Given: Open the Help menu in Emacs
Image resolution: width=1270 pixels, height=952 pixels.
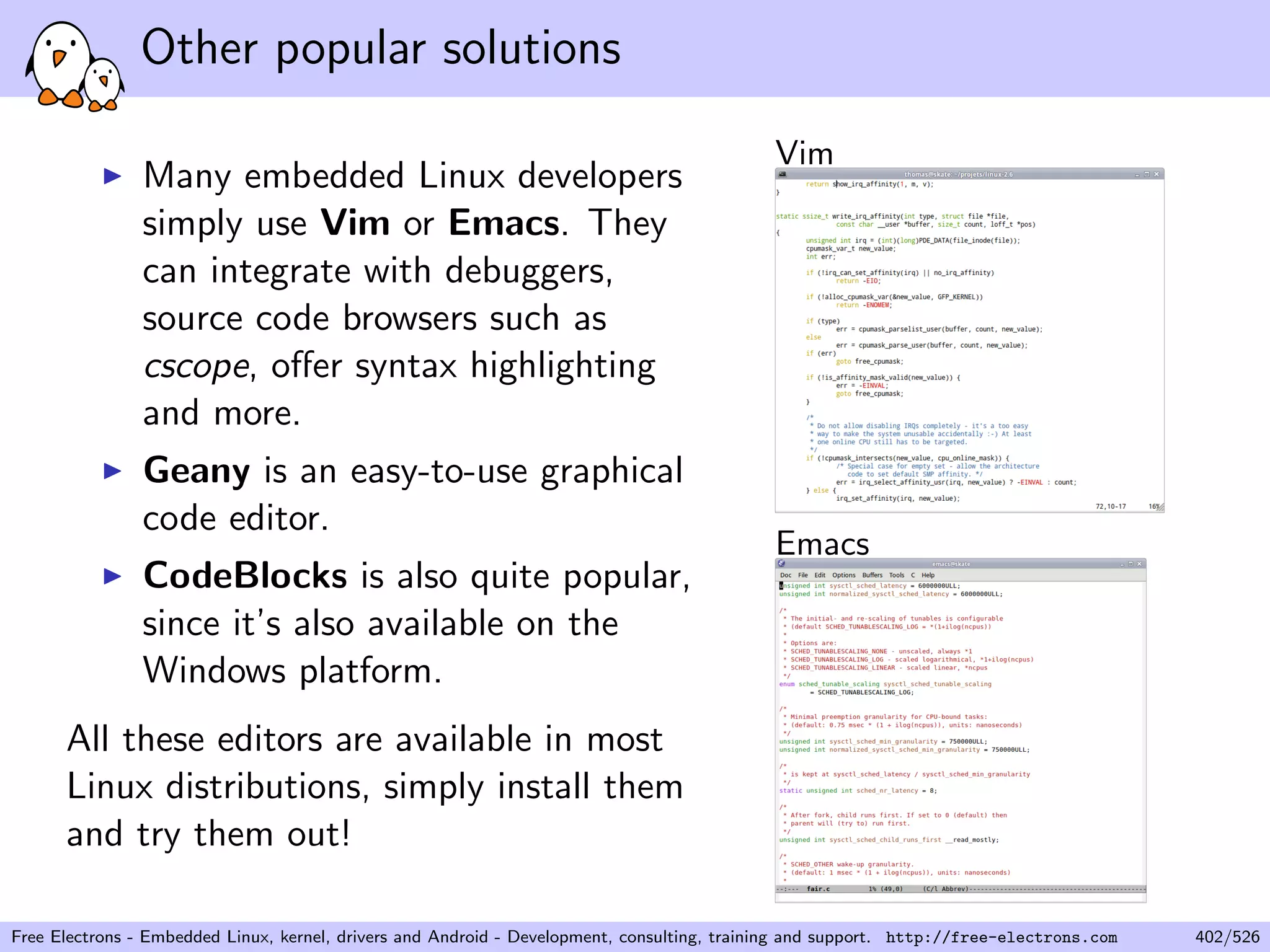Looking at the screenshot, I should click(928, 575).
